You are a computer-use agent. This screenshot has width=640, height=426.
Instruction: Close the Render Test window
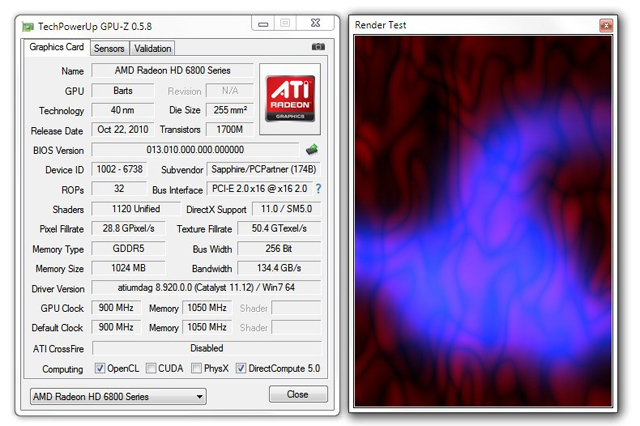[x=606, y=25]
